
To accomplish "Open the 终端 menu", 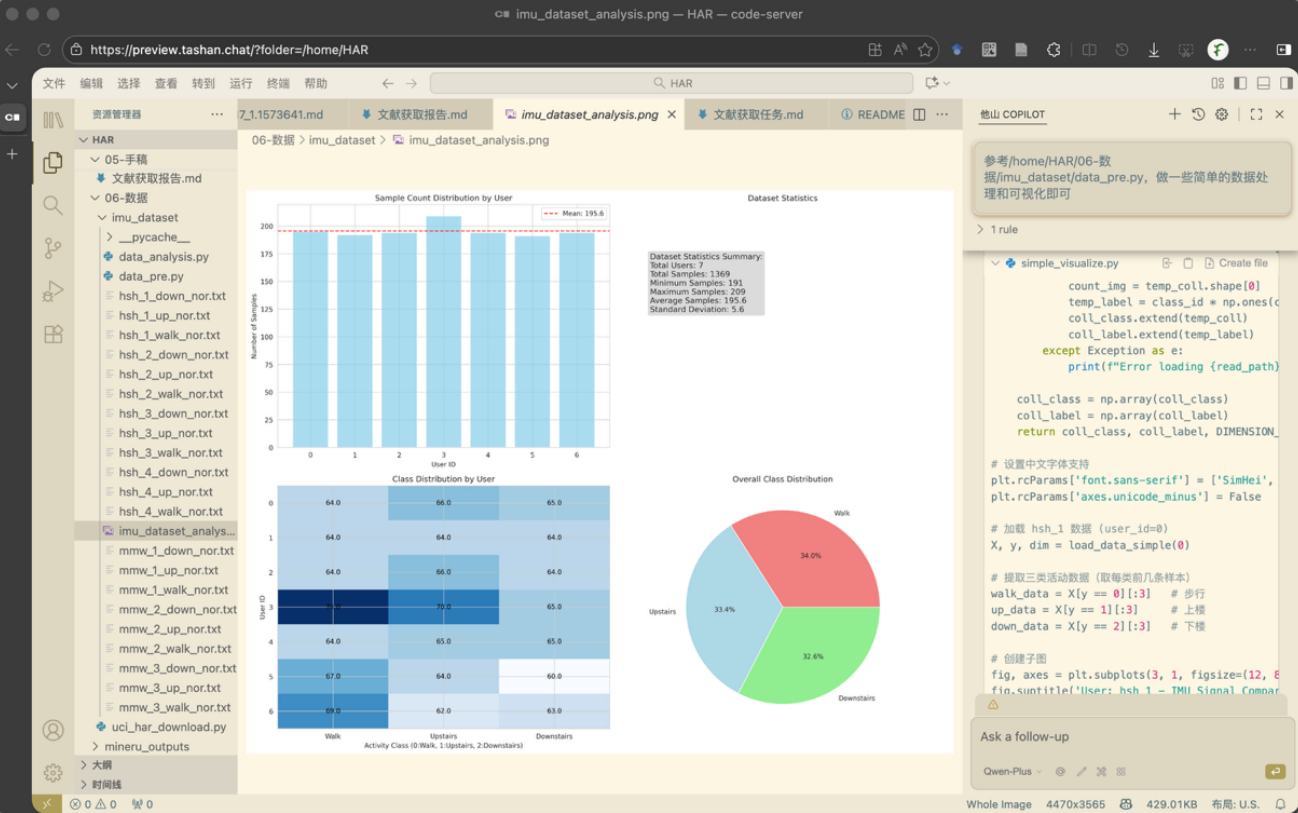I will click(278, 83).
